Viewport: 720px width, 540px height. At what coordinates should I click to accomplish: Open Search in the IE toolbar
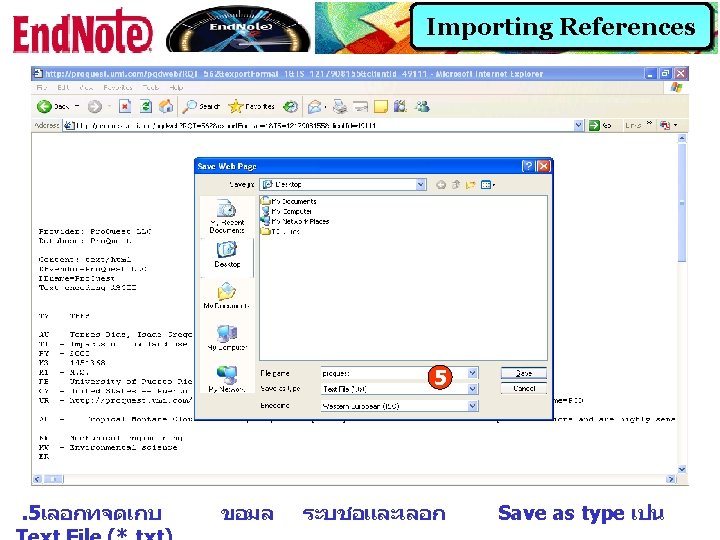201,107
